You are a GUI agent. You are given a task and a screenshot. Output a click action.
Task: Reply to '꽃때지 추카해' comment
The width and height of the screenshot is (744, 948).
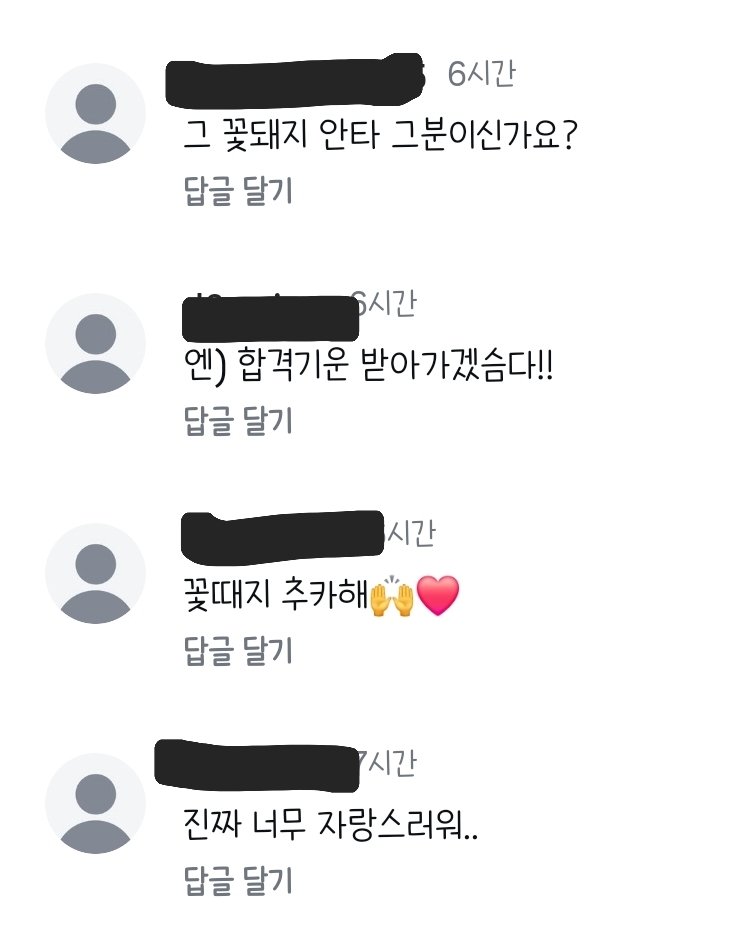click(x=238, y=651)
